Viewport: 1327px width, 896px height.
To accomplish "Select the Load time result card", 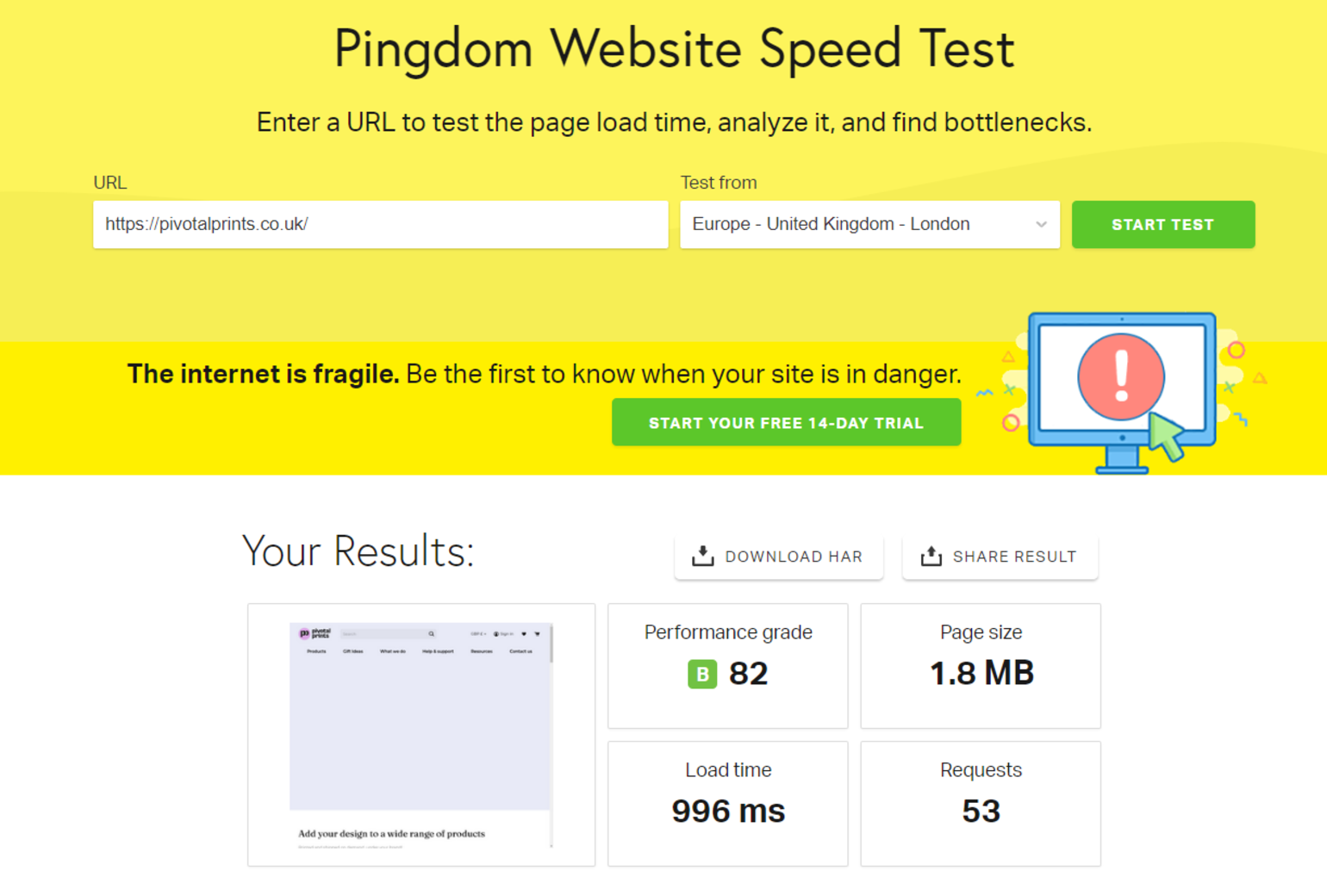I will (728, 804).
